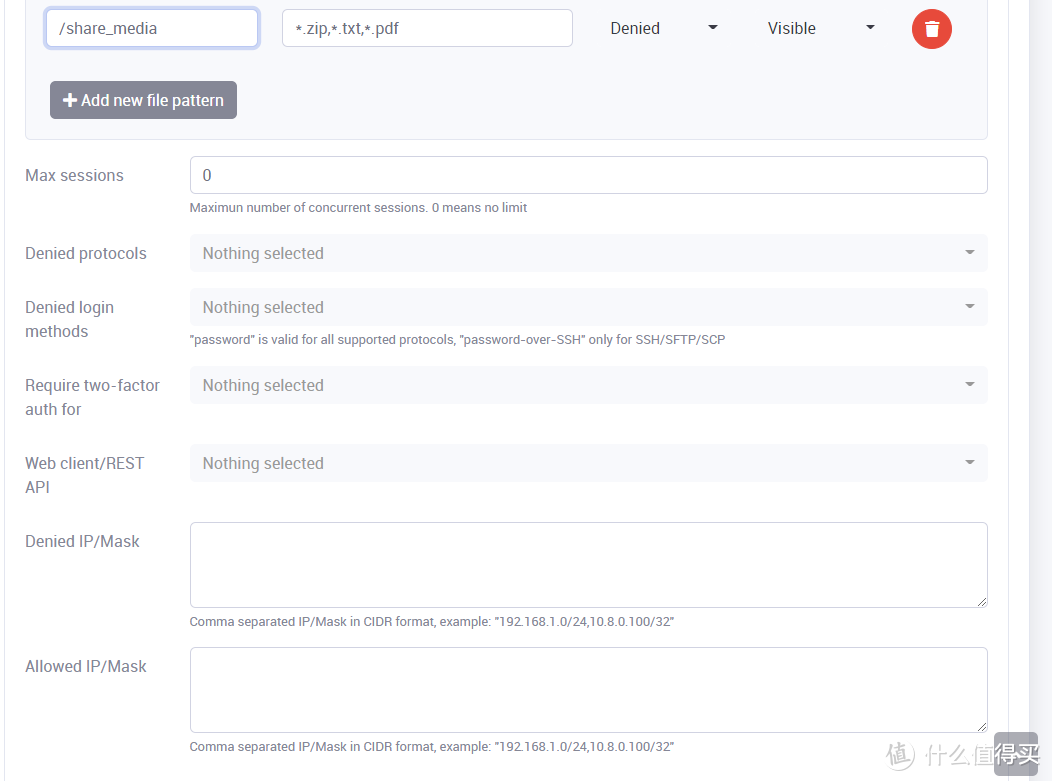Click Add new file pattern button
Viewport: 1052px width, 781px height.
point(143,100)
